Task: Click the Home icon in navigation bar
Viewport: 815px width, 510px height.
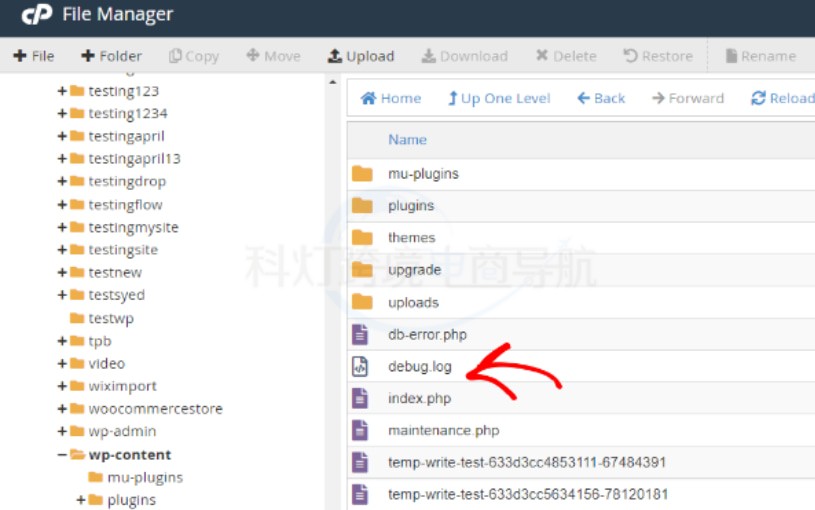Action: tap(368, 98)
